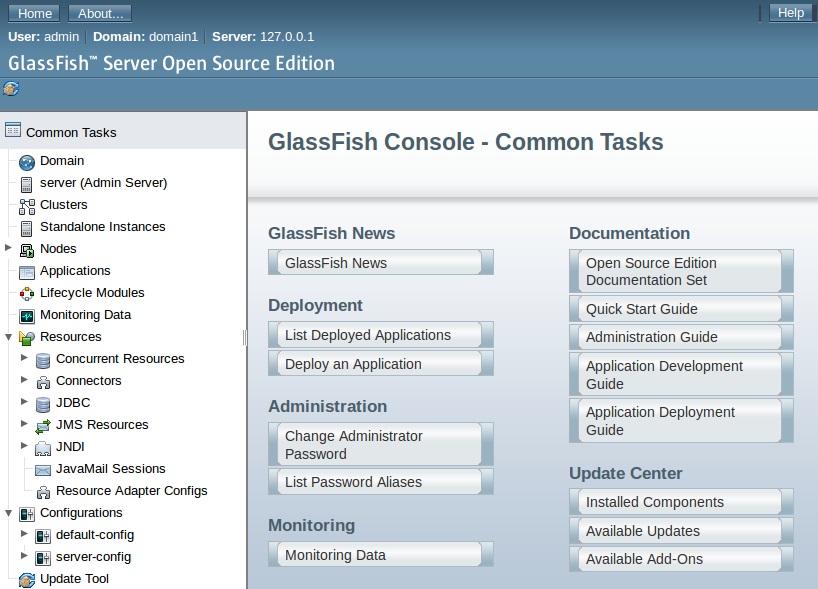The width and height of the screenshot is (818, 589).
Task: Click List Password Aliases
Action: pyautogui.click(x=381, y=482)
